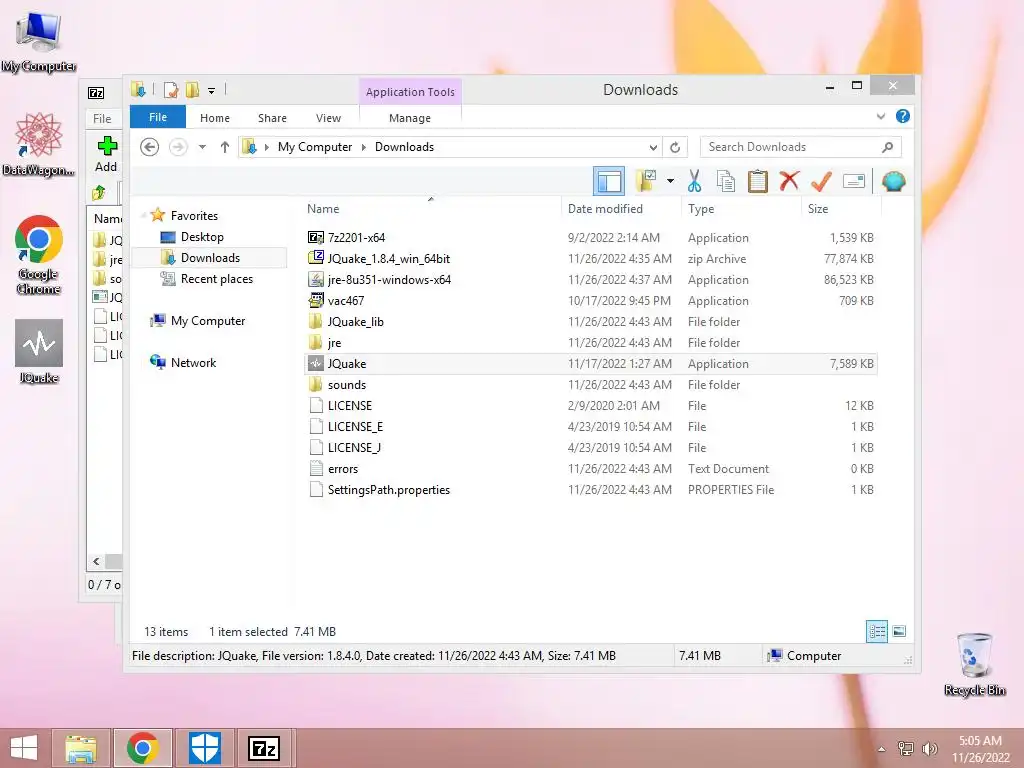Open the File menu in 7-Zip window
This screenshot has width=1024, height=768.
tap(103, 118)
